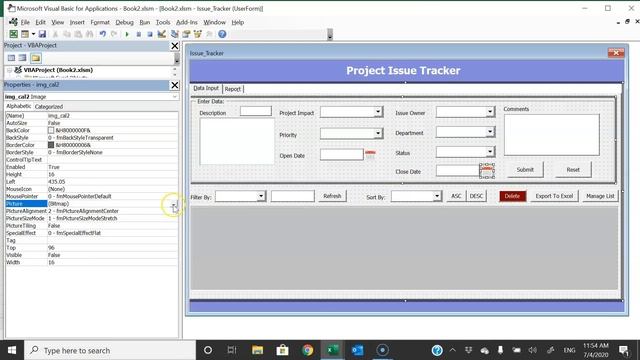Open the Status combo box arrow
640x360 pixels.
coord(490,151)
